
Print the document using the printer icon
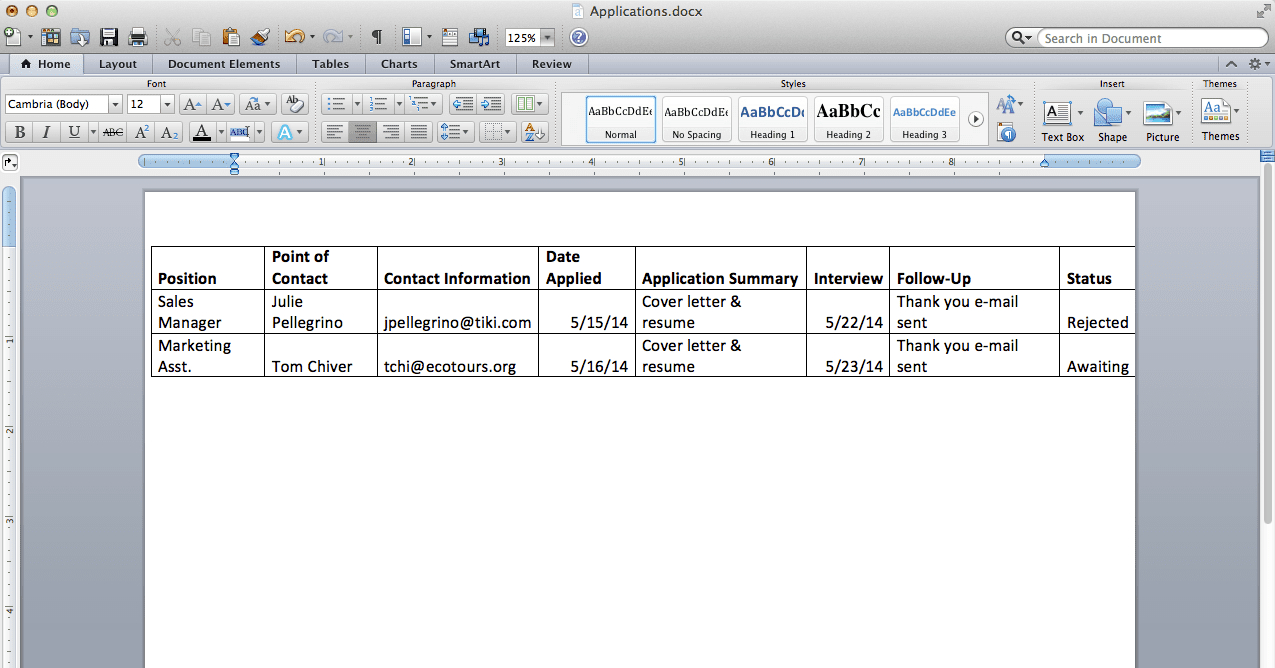pyautogui.click(x=138, y=37)
